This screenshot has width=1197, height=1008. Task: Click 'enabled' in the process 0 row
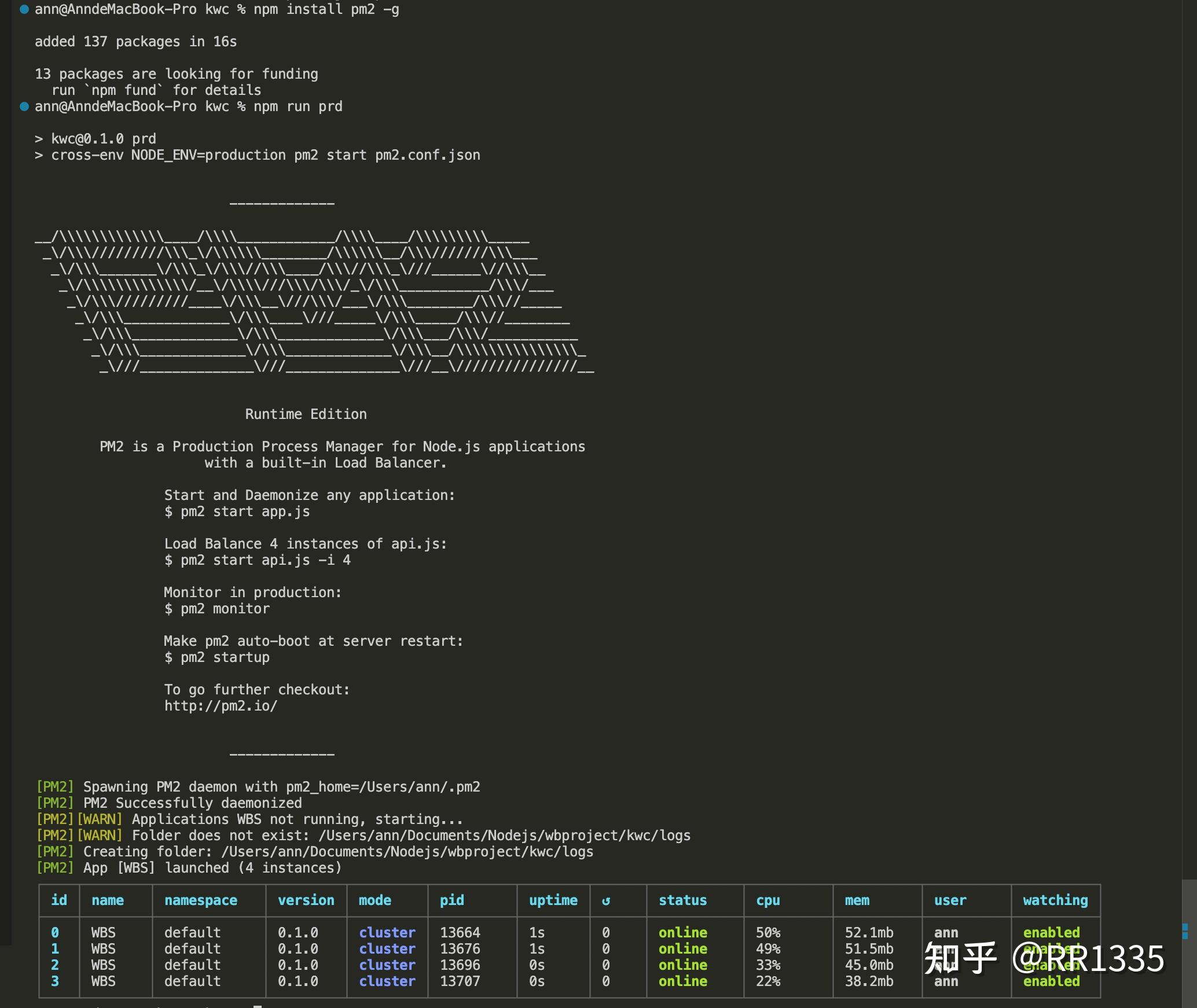pos(1051,933)
